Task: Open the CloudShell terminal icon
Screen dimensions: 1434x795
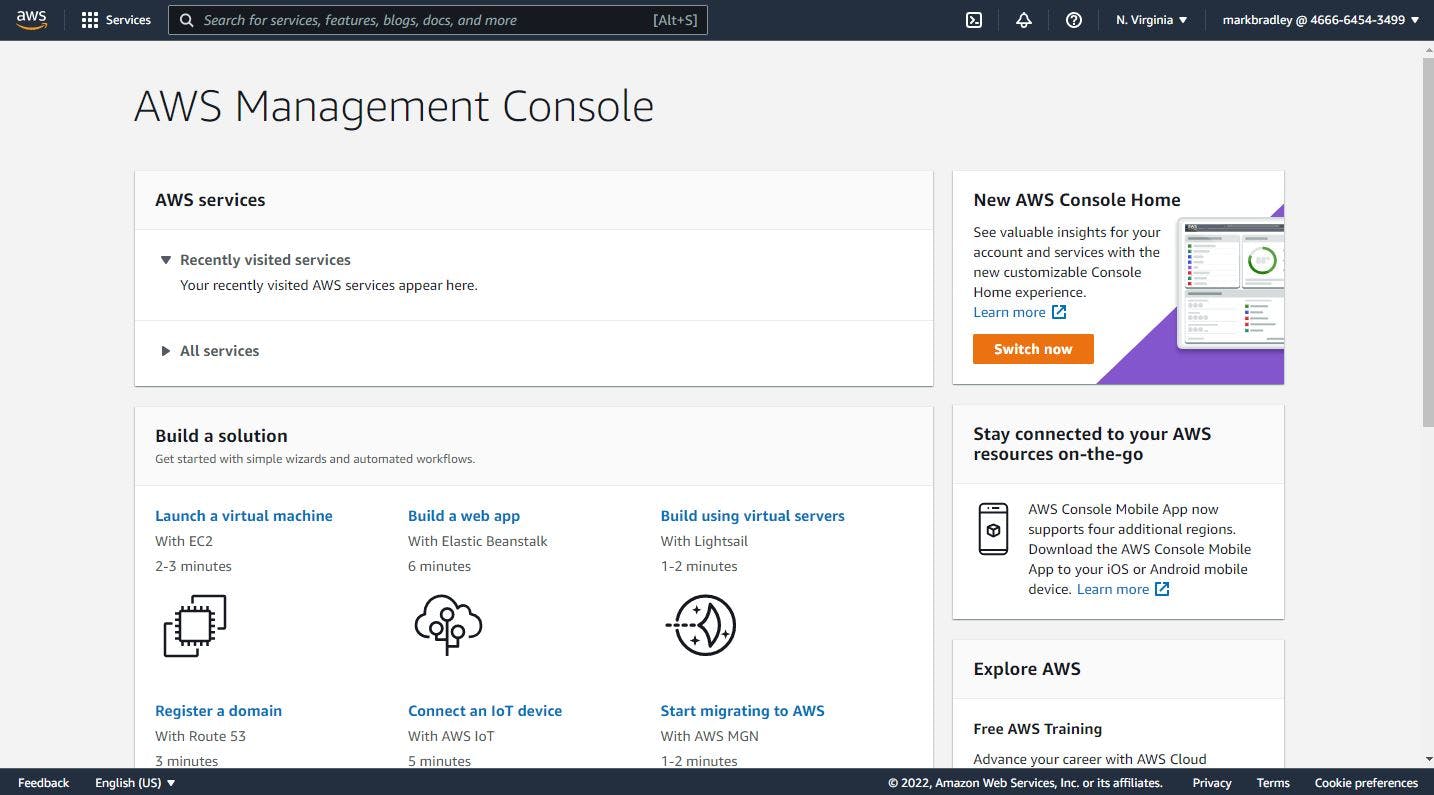Action: point(974,20)
